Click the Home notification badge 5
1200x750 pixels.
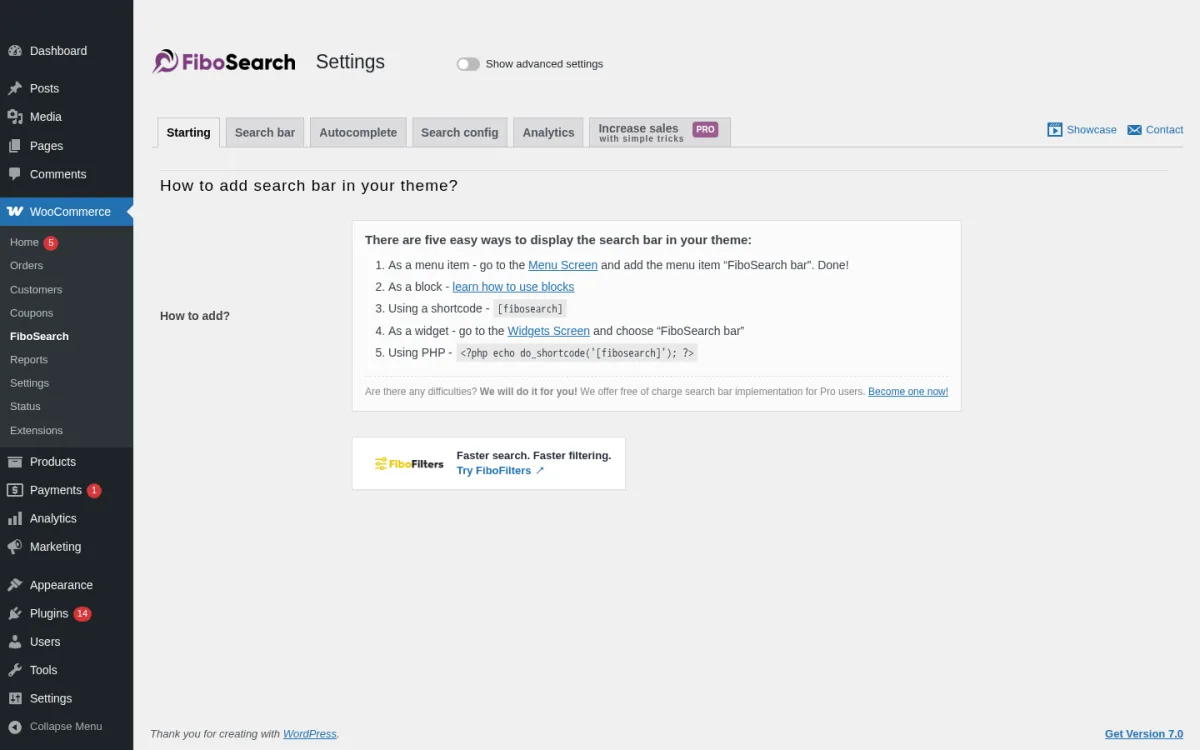pyautogui.click(x=51, y=243)
